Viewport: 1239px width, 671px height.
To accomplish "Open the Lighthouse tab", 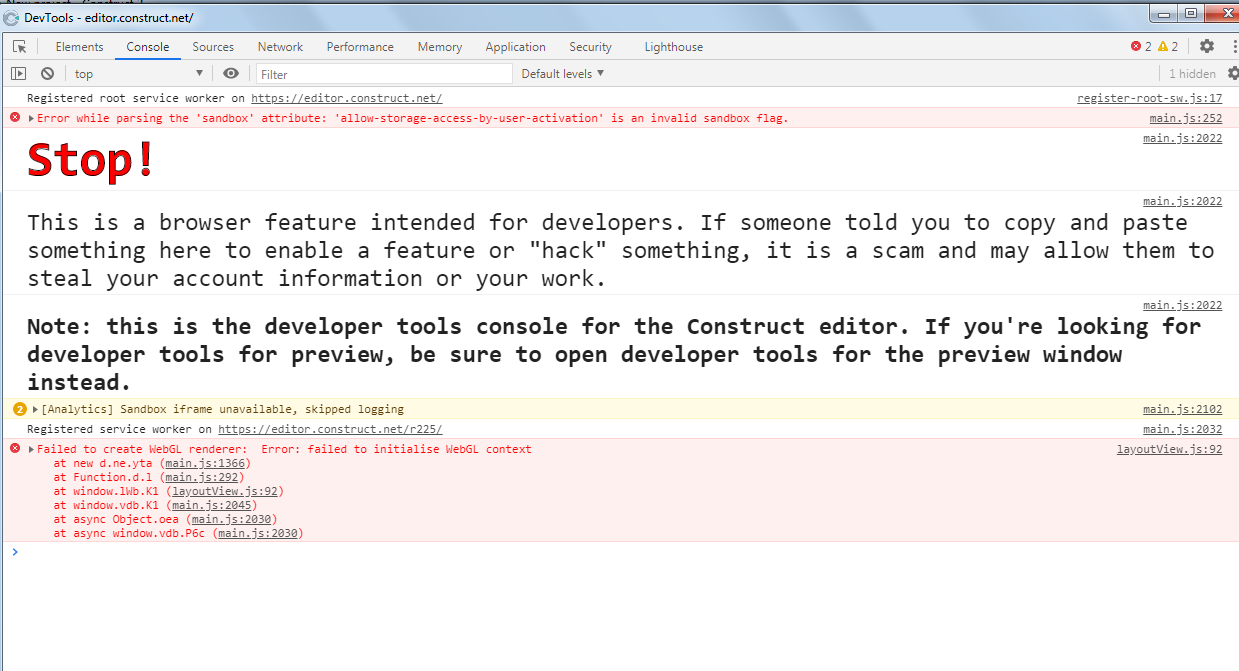I will (673, 47).
